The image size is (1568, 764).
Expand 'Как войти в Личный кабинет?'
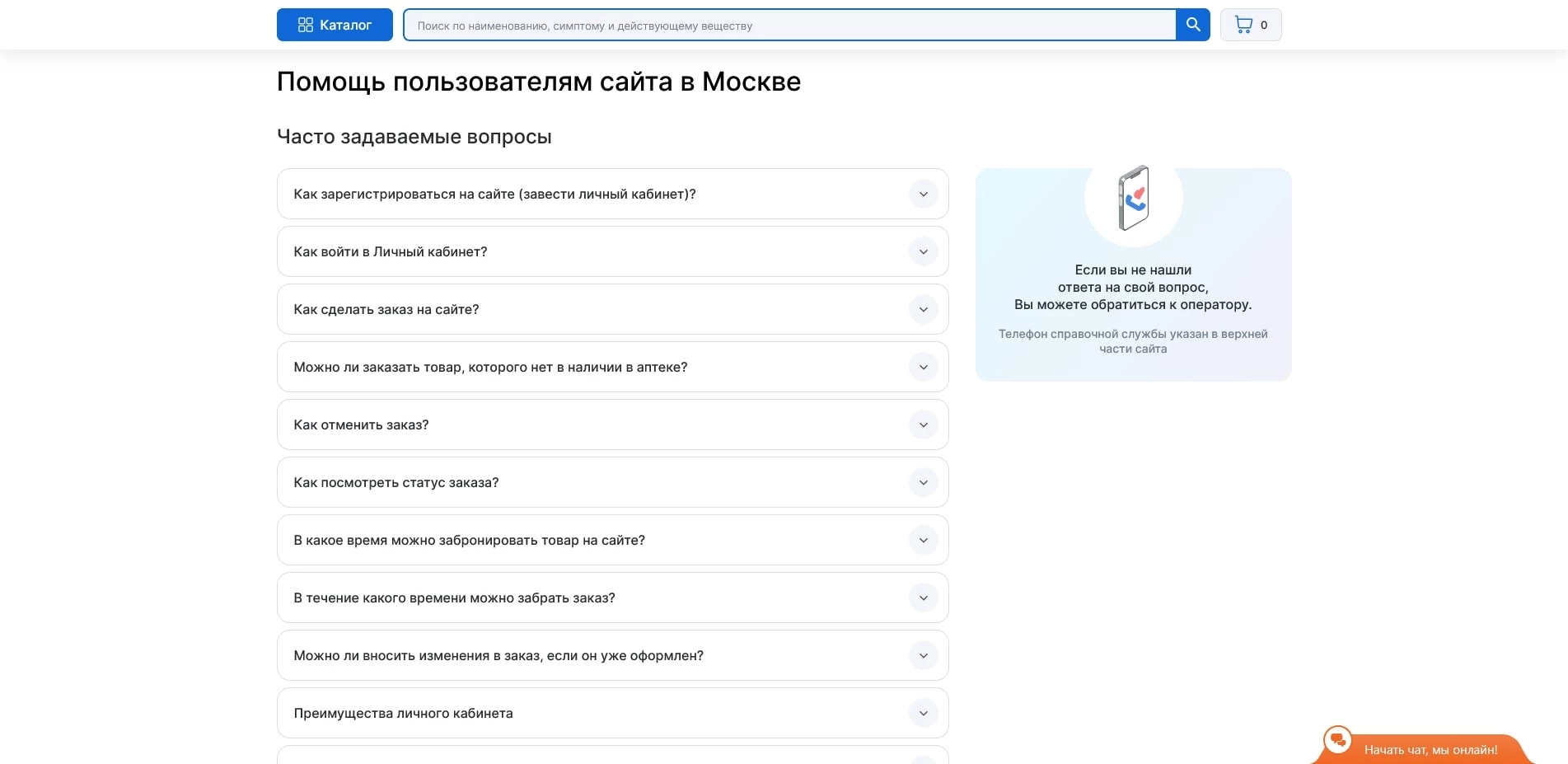coord(924,251)
